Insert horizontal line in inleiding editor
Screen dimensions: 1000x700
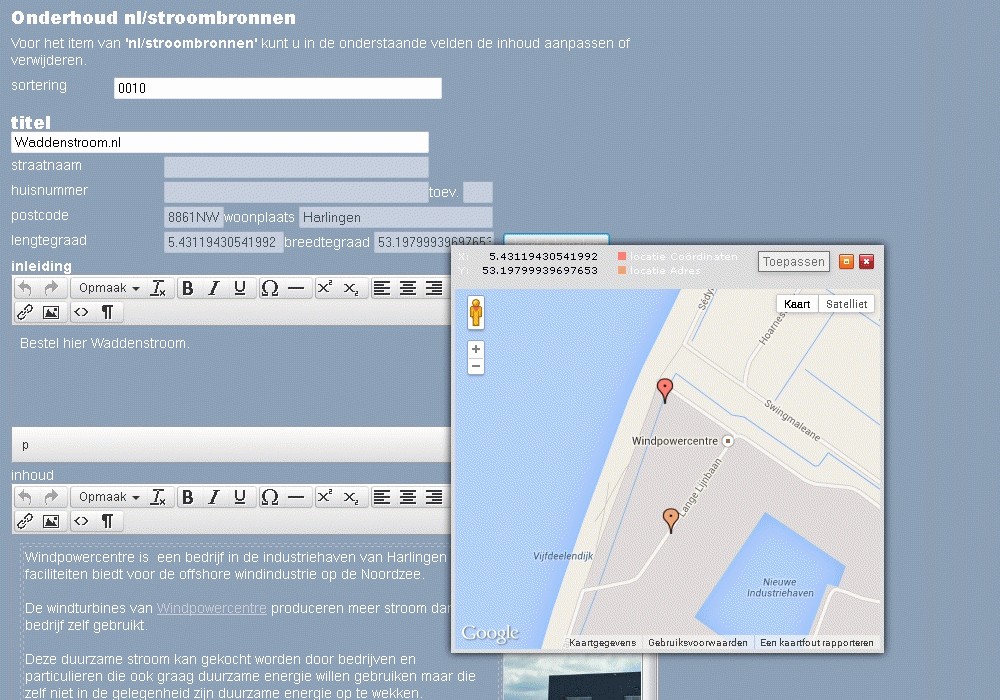(296, 288)
